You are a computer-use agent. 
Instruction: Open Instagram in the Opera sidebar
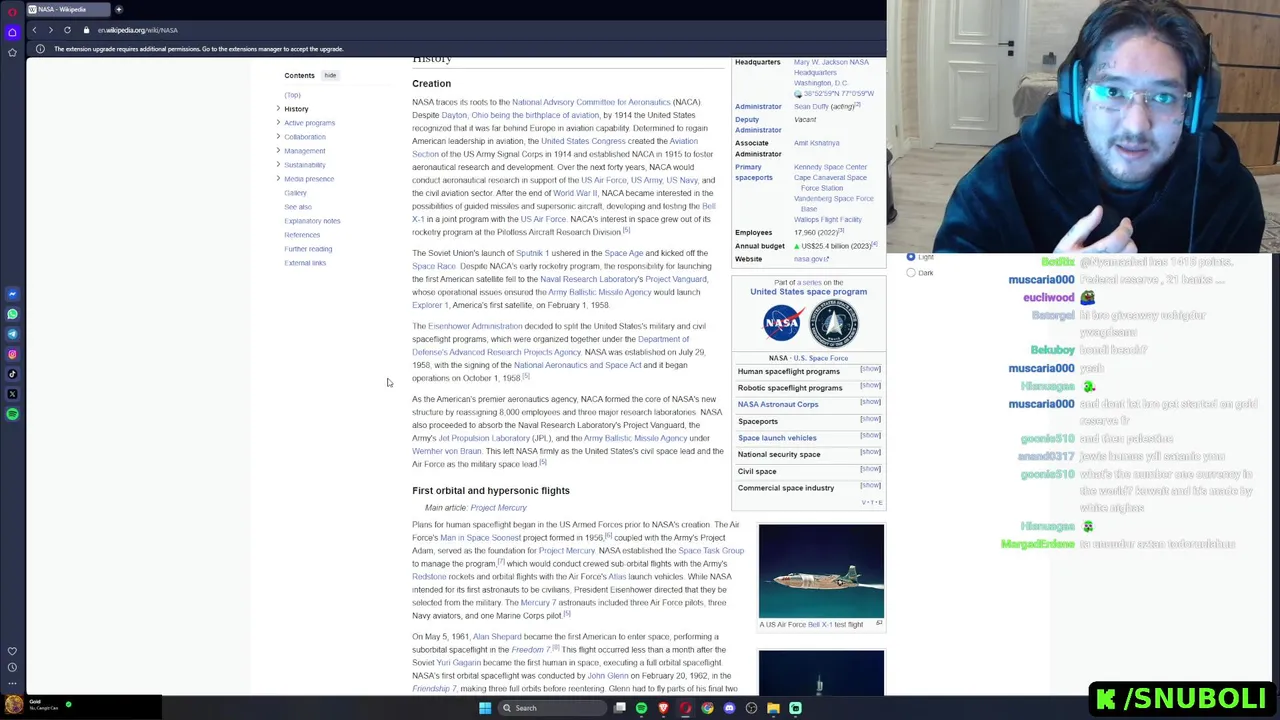[x=12, y=354]
